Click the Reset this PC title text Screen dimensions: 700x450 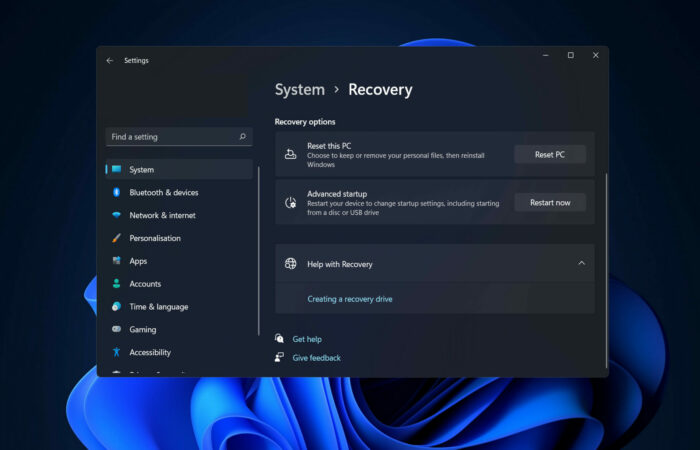[329, 146]
